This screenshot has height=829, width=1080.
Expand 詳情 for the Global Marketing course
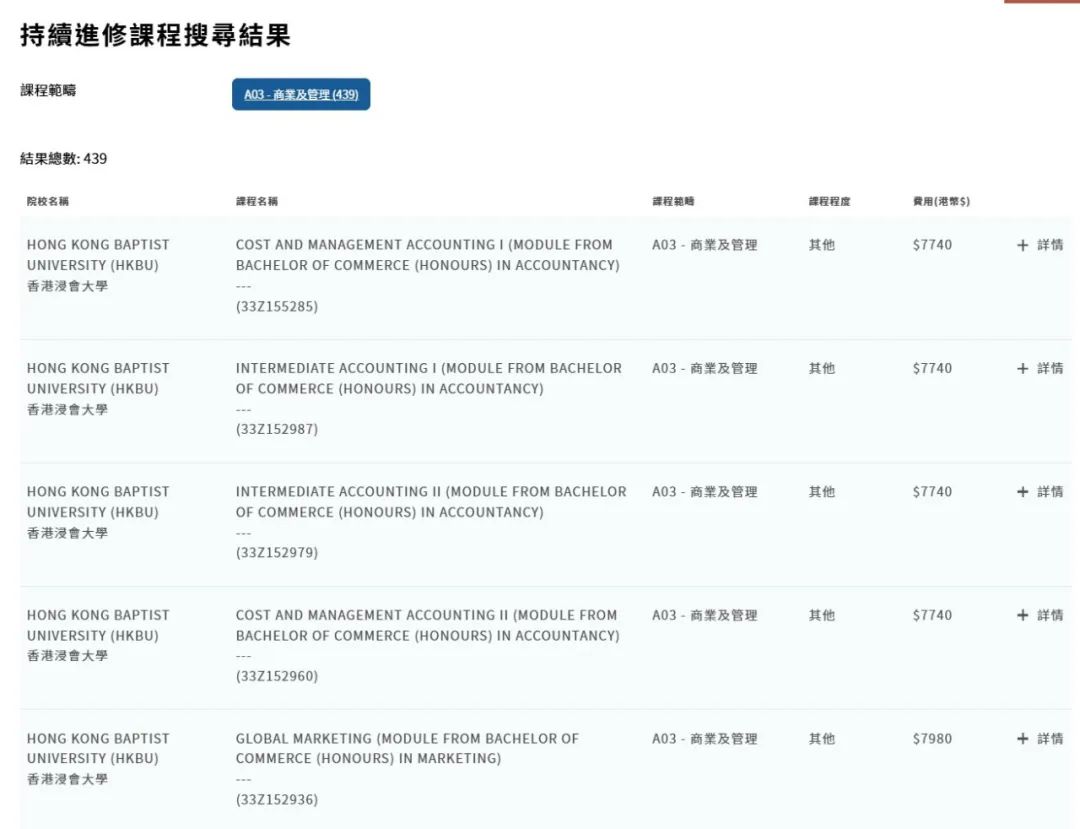[1040, 739]
